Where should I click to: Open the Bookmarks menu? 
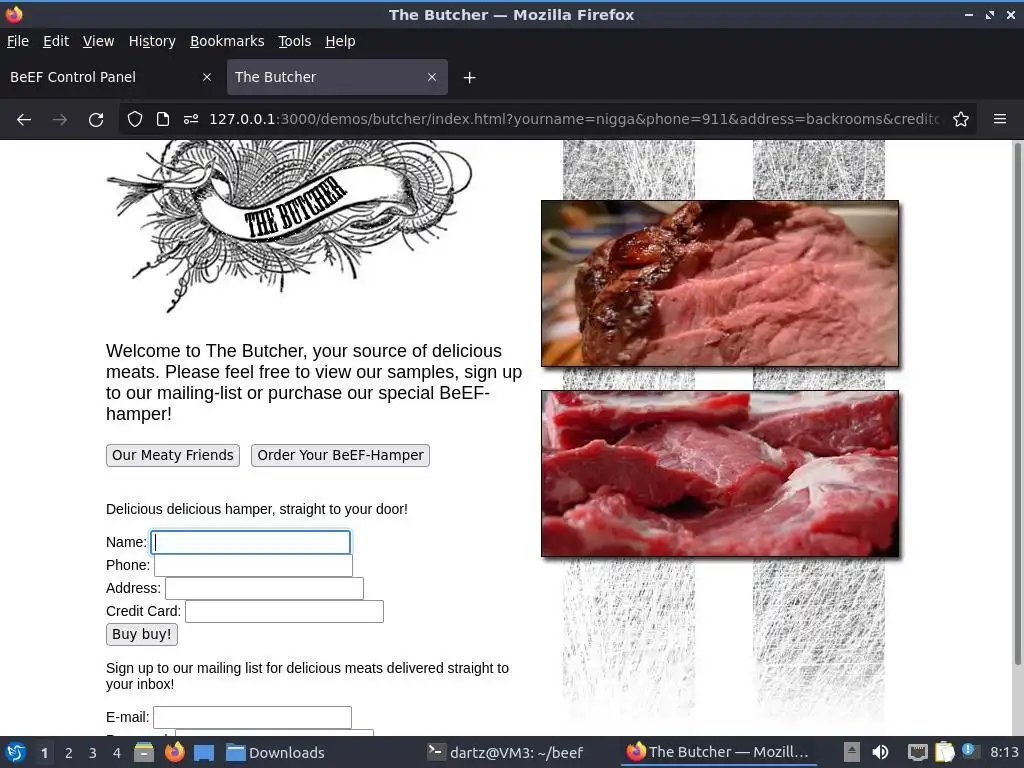click(227, 41)
